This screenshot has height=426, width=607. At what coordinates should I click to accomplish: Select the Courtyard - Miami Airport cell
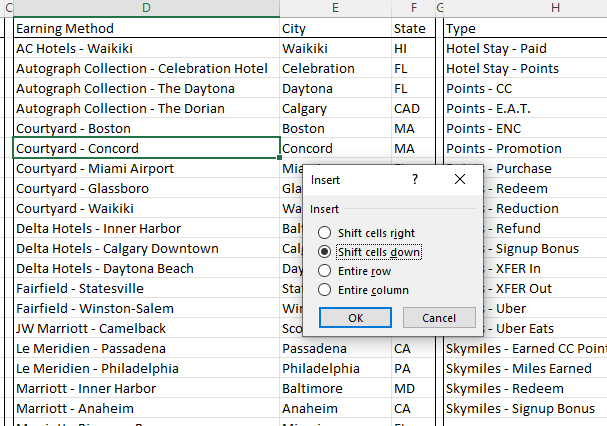coord(146,168)
